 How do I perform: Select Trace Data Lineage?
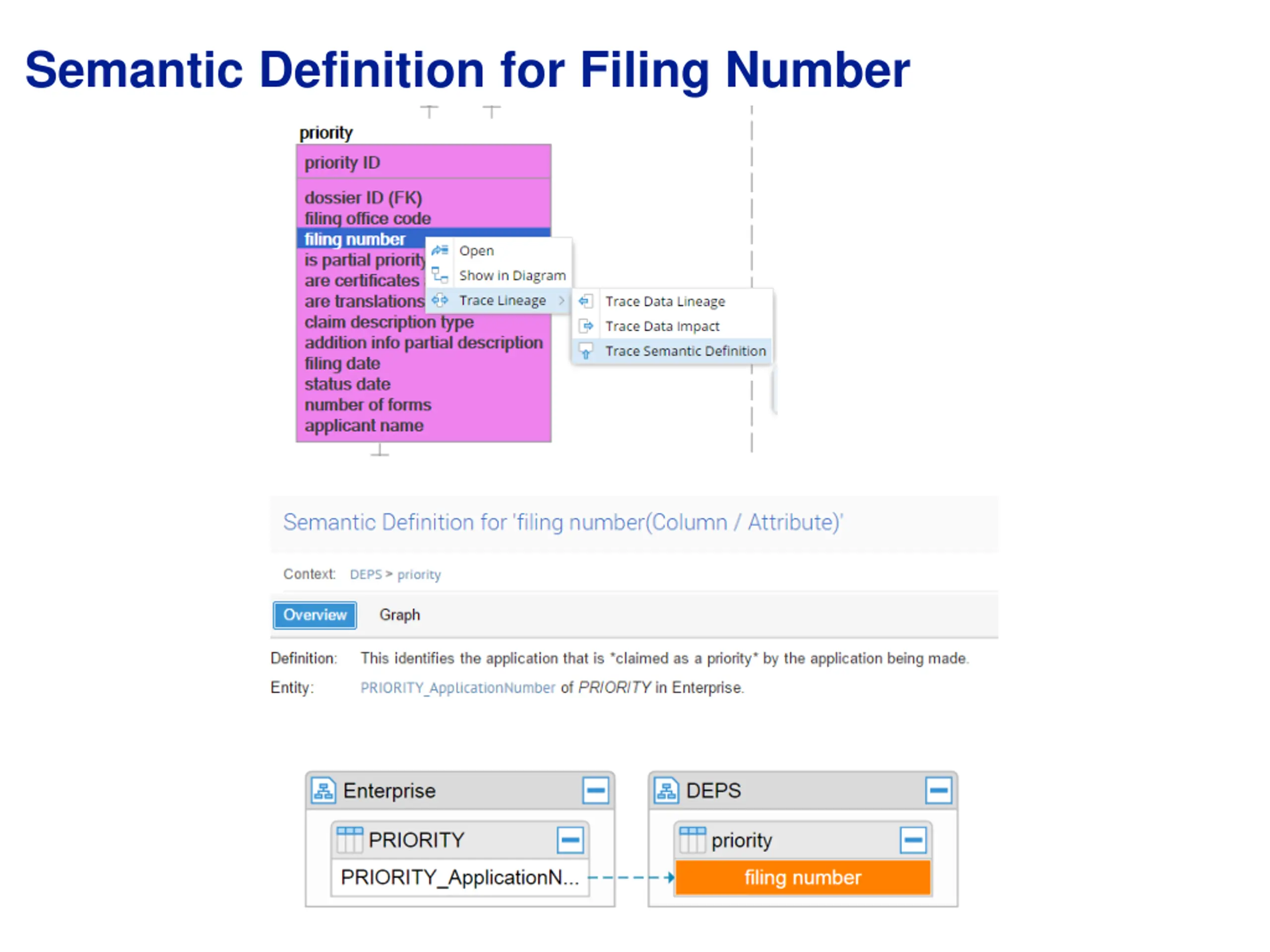coord(672,301)
